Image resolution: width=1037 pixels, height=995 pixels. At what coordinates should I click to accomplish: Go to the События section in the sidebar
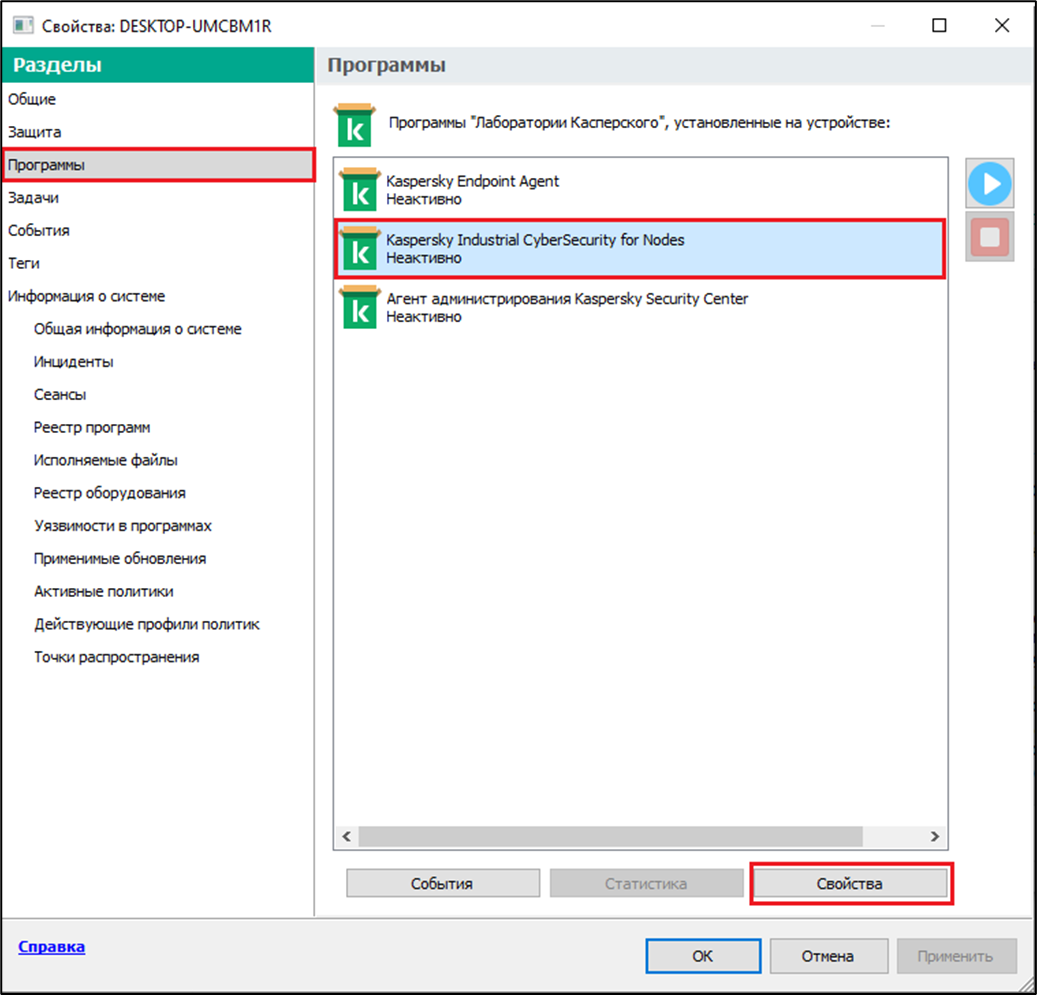pyautogui.click(x=39, y=231)
